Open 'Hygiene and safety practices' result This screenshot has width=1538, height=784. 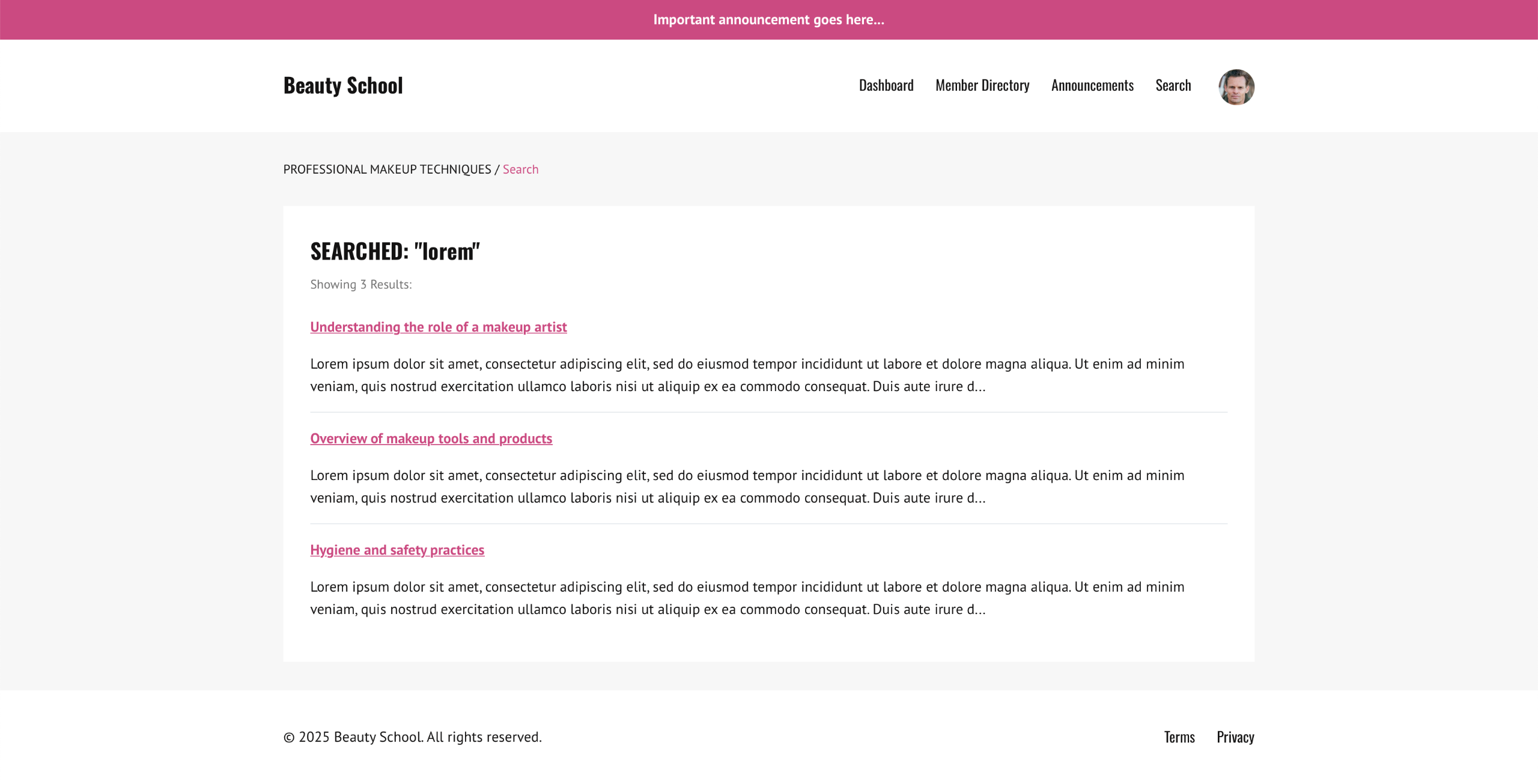click(x=397, y=550)
